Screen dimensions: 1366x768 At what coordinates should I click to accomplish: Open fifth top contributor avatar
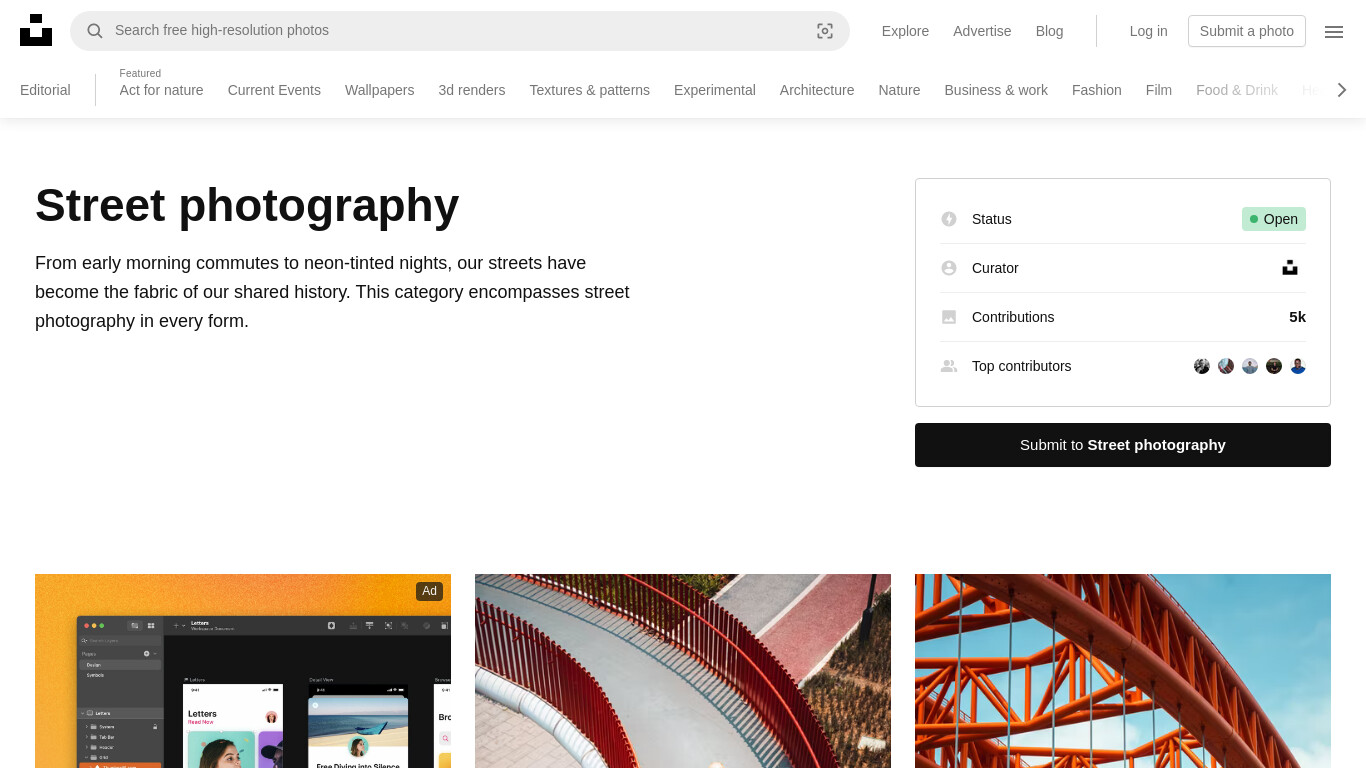[1298, 366]
